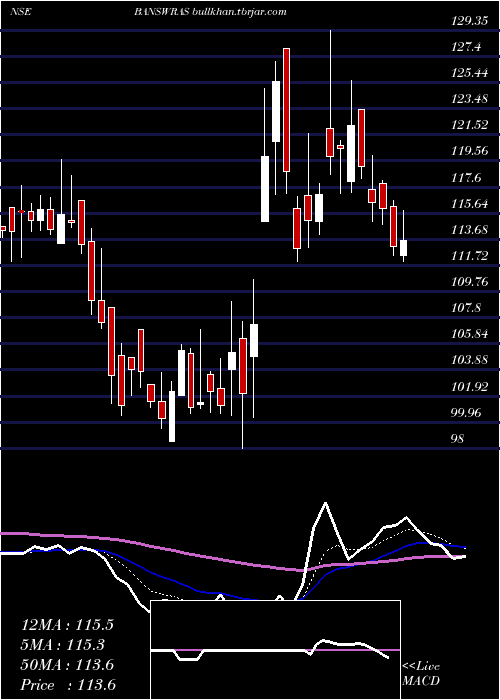
Task: Click the last white candlestick at chart's right end
Action: coord(404,248)
